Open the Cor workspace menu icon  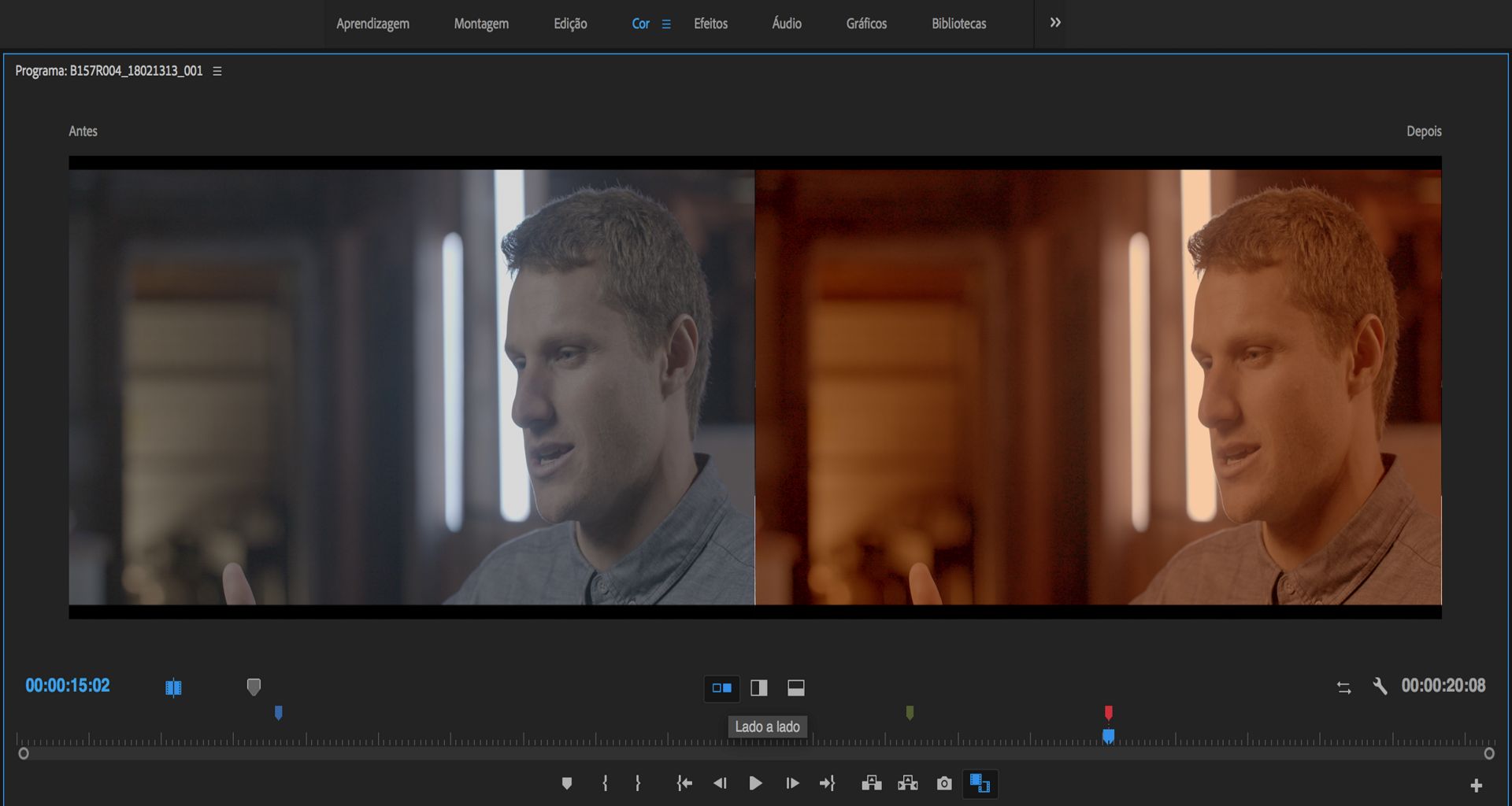click(666, 24)
